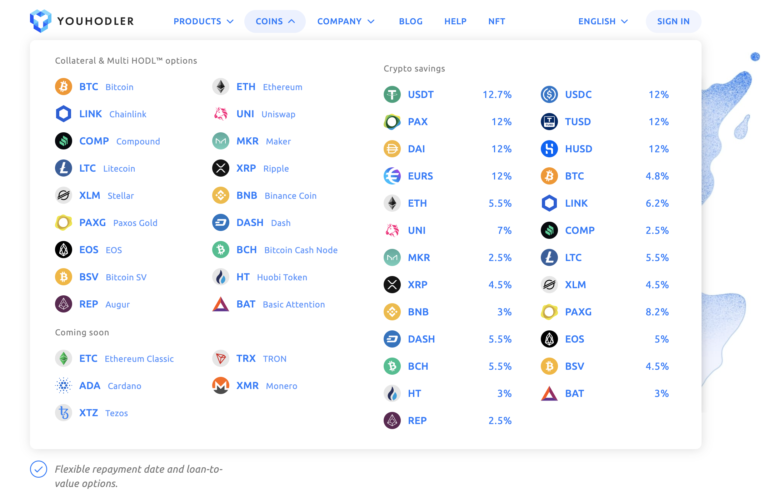Click the Bitcoin icon in collateral options
The width and height of the screenshot is (768, 497).
[x=63, y=87]
